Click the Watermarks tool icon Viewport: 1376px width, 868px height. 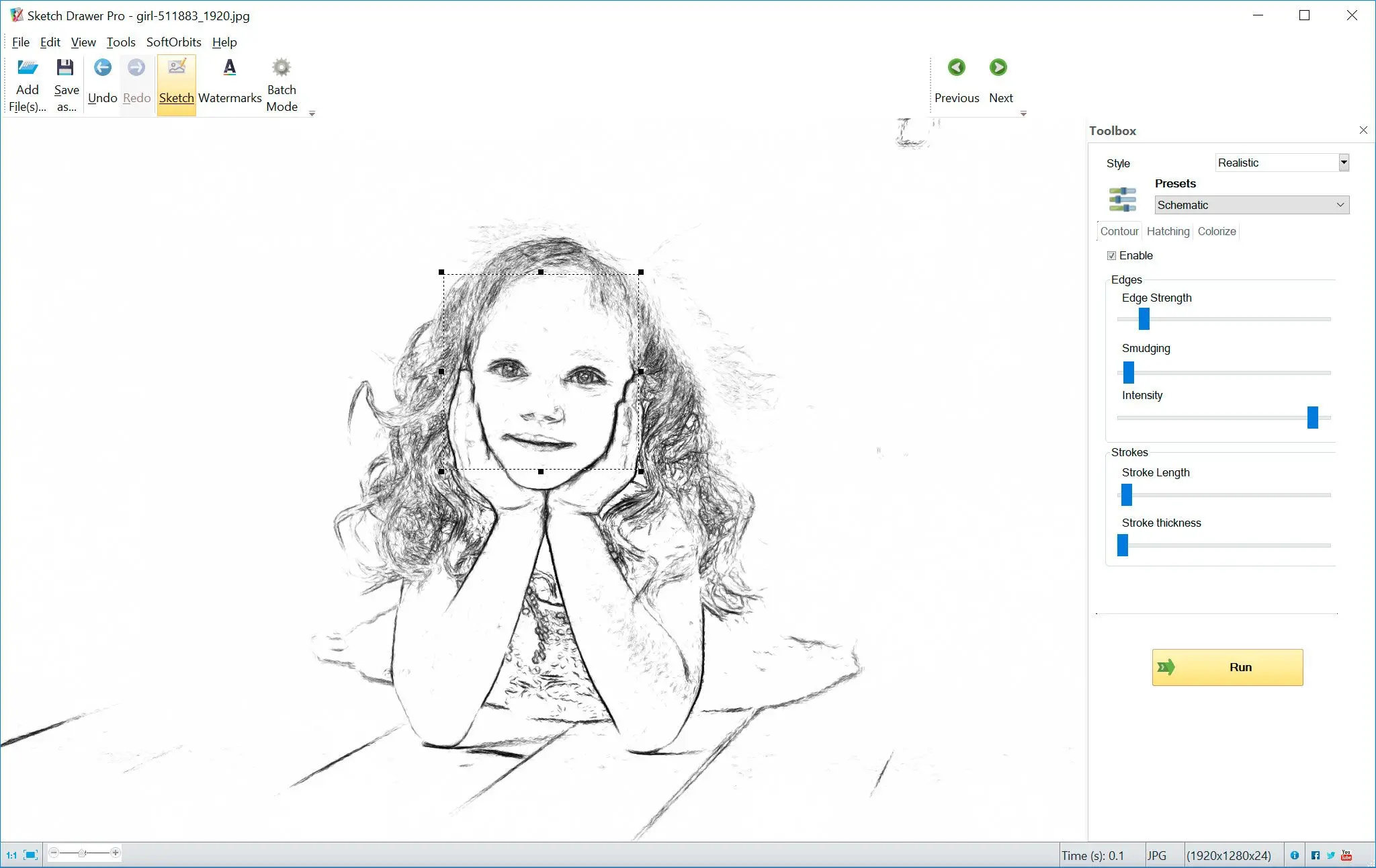(x=228, y=81)
